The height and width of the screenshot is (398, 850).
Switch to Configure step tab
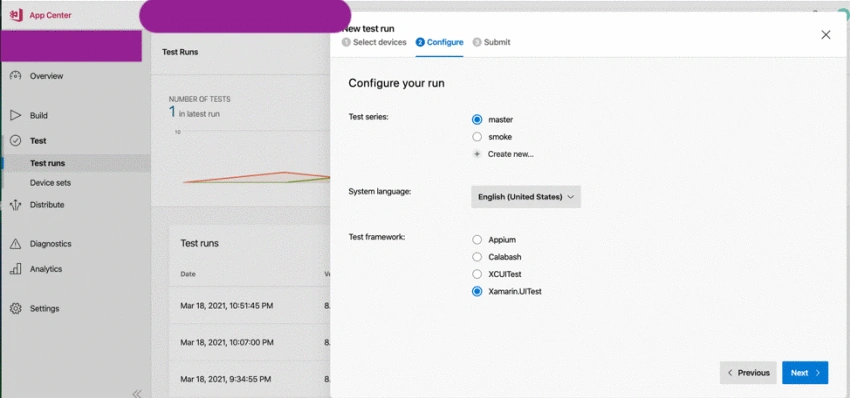coord(440,42)
